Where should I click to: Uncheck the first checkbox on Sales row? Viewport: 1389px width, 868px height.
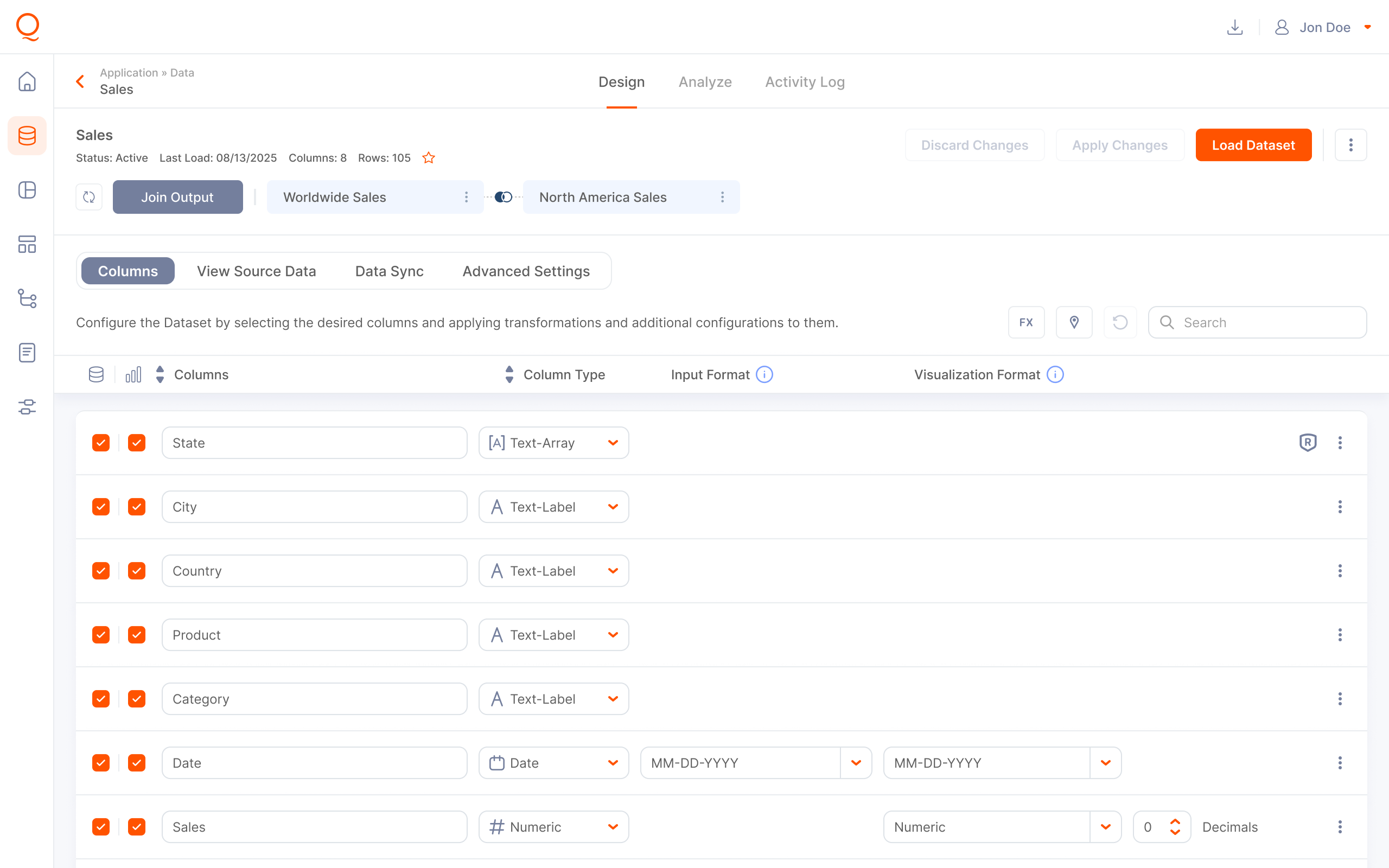point(101,827)
